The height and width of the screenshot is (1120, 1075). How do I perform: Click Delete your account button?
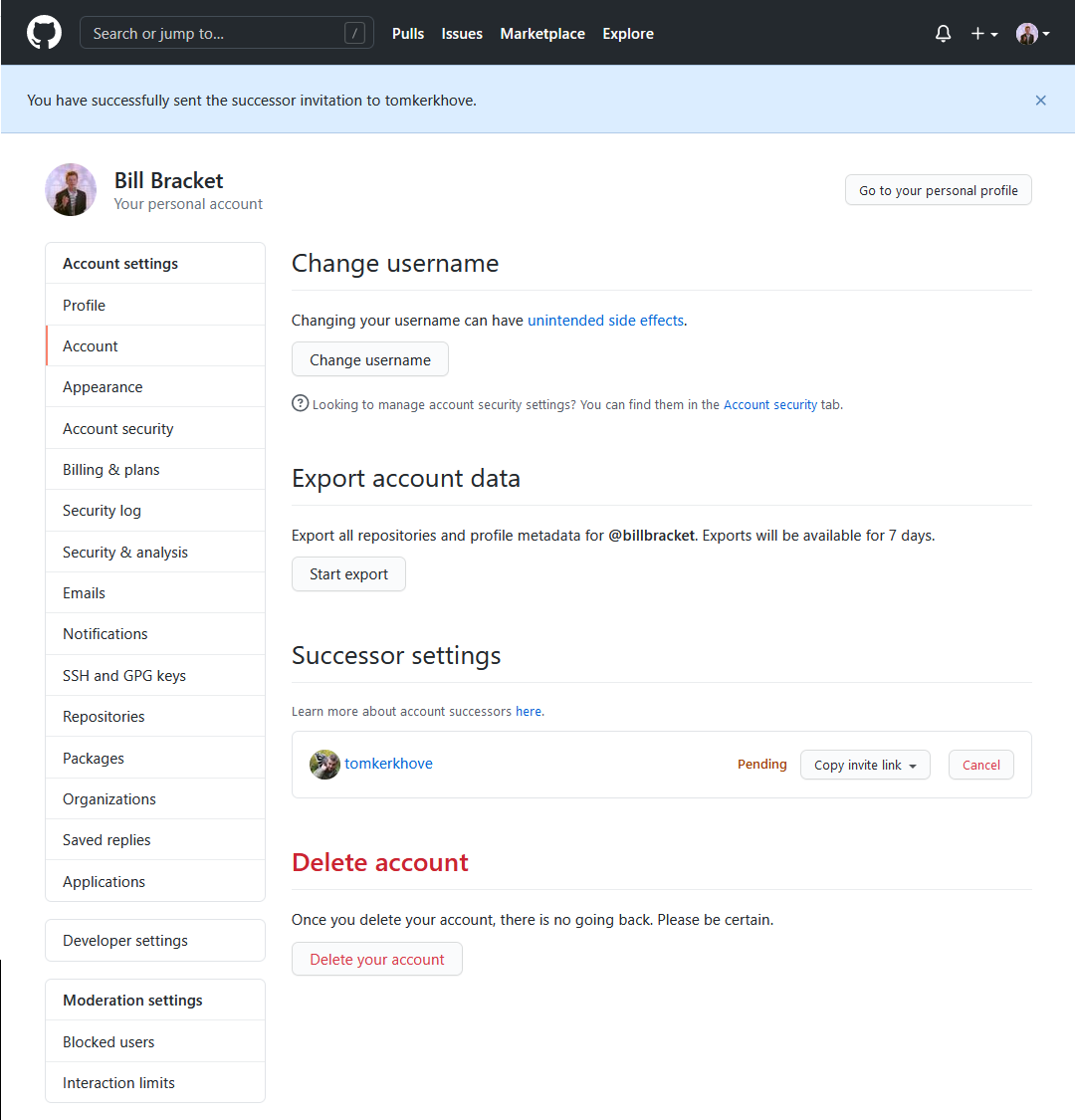pos(376,960)
